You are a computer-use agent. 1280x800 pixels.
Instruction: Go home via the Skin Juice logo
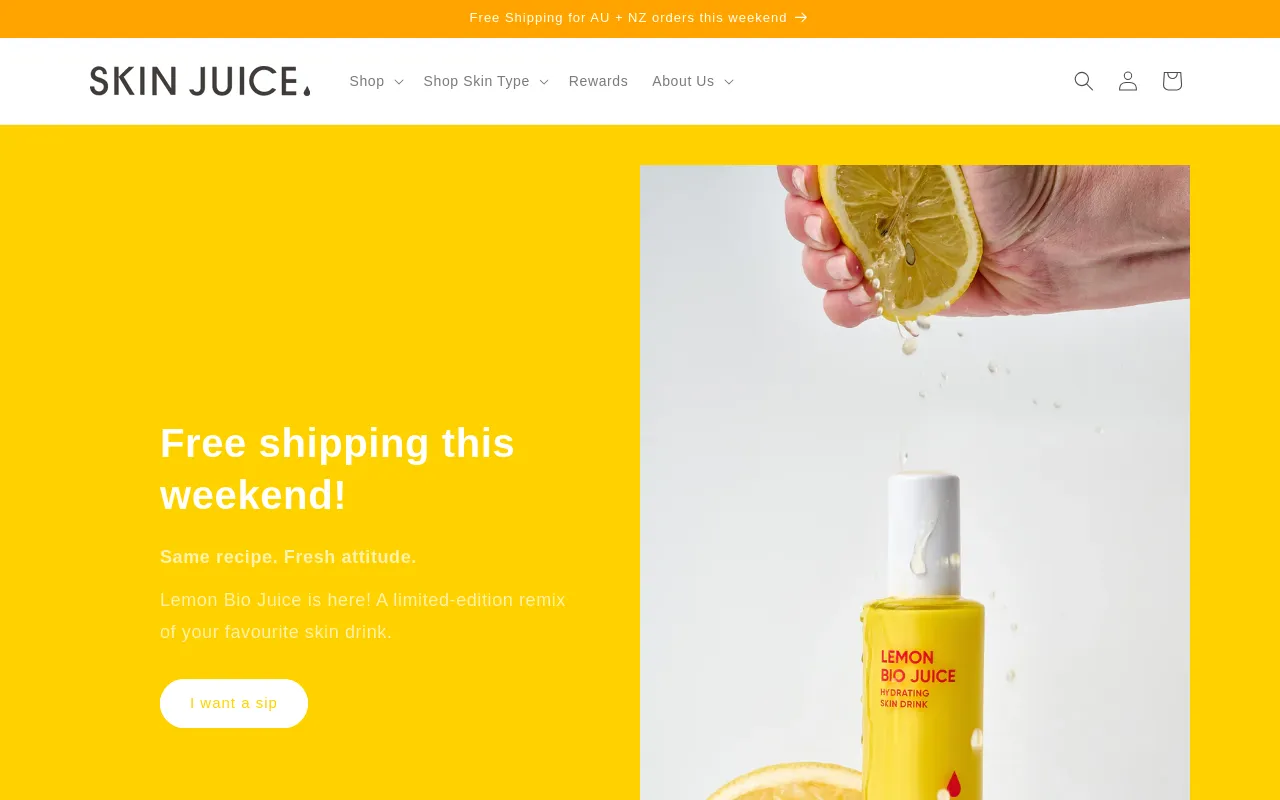pyautogui.click(x=200, y=81)
